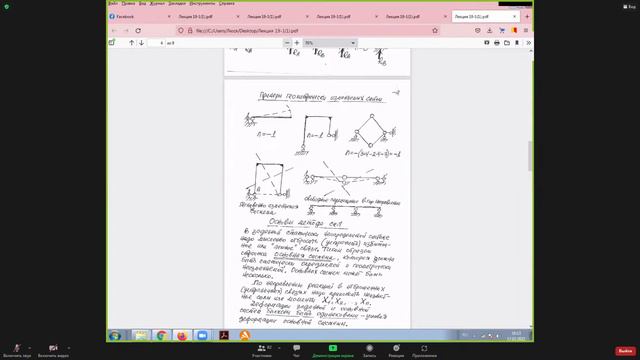Open a new Firefox tab
Screen dimensions: 640x360
click(x=527, y=17)
